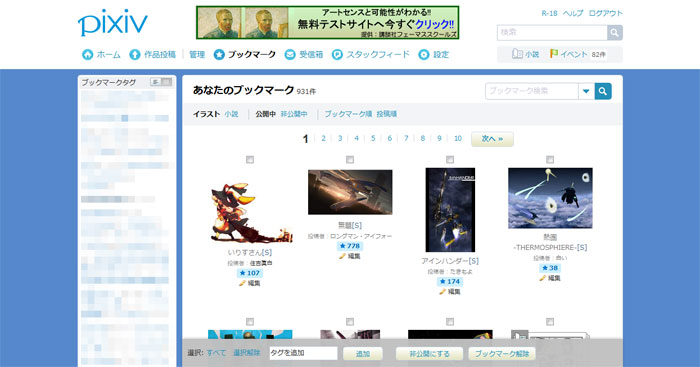Image resolution: width=700 pixels, height=367 pixels.
Task: Click the top site search magnifier button
Action: [615, 33]
